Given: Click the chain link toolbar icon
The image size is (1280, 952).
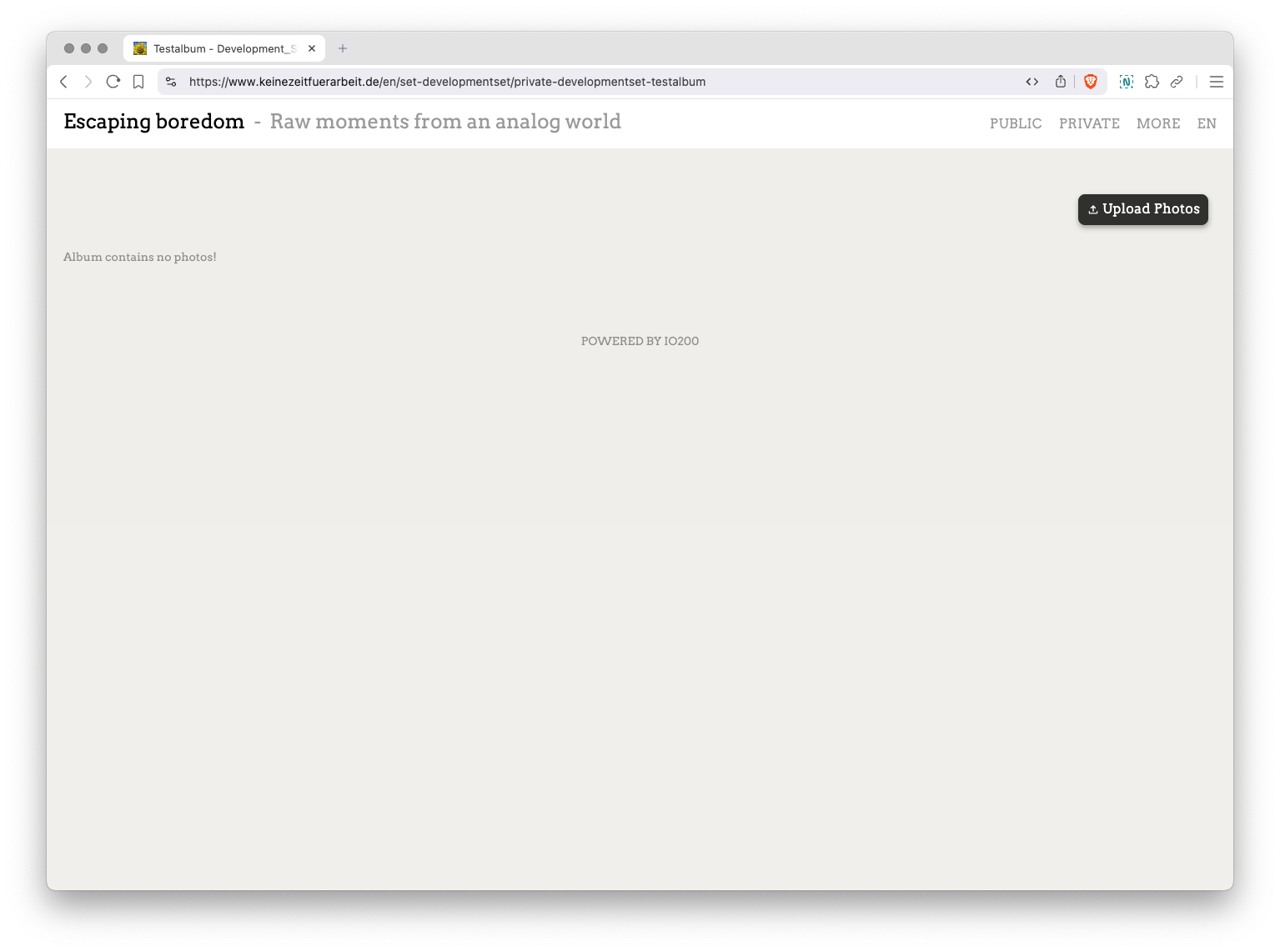Looking at the screenshot, I should (1177, 82).
